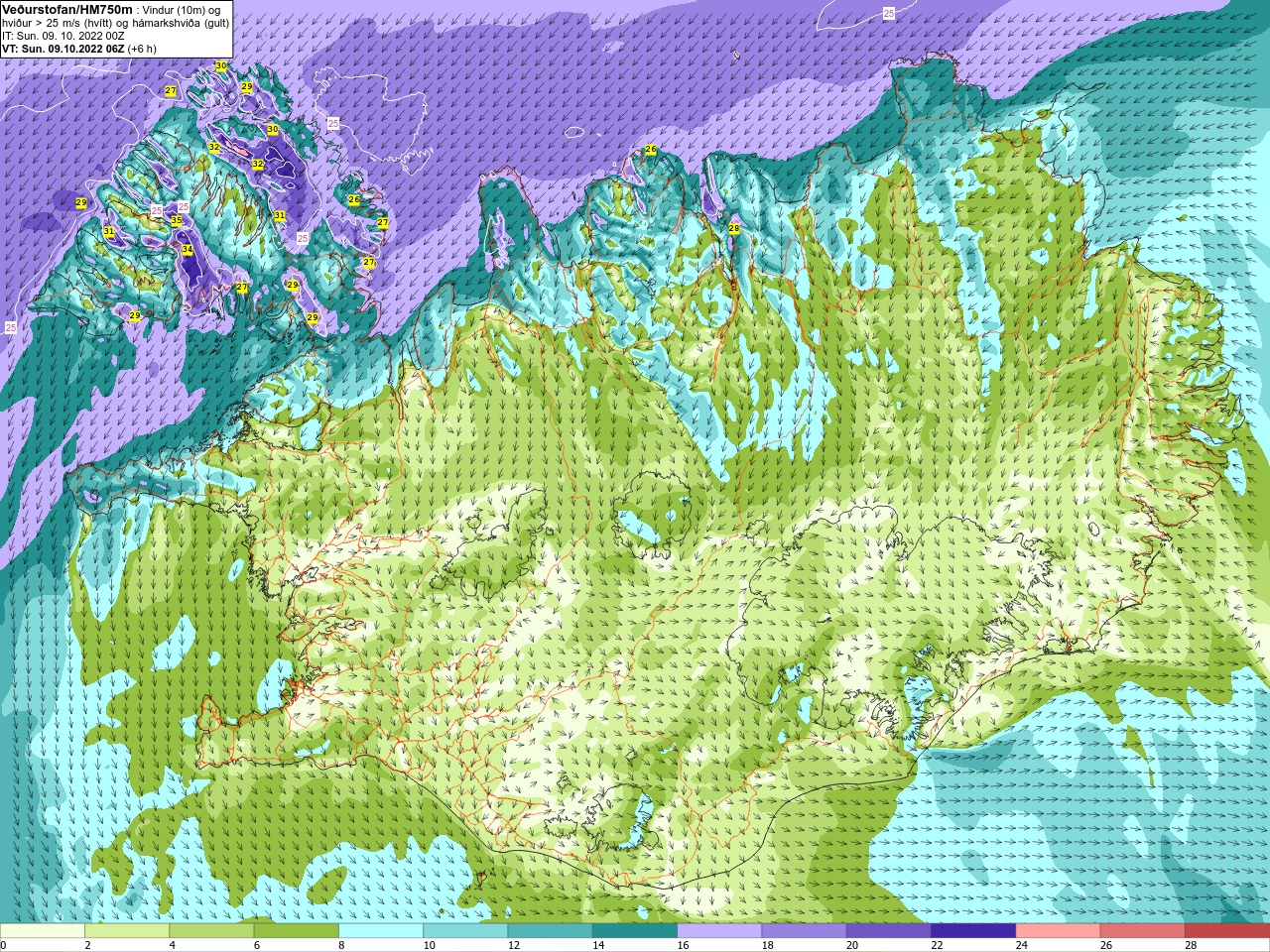This screenshot has width=1270, height=952.
Task: Click the legend scale number 12
Action: coord(513,945)
